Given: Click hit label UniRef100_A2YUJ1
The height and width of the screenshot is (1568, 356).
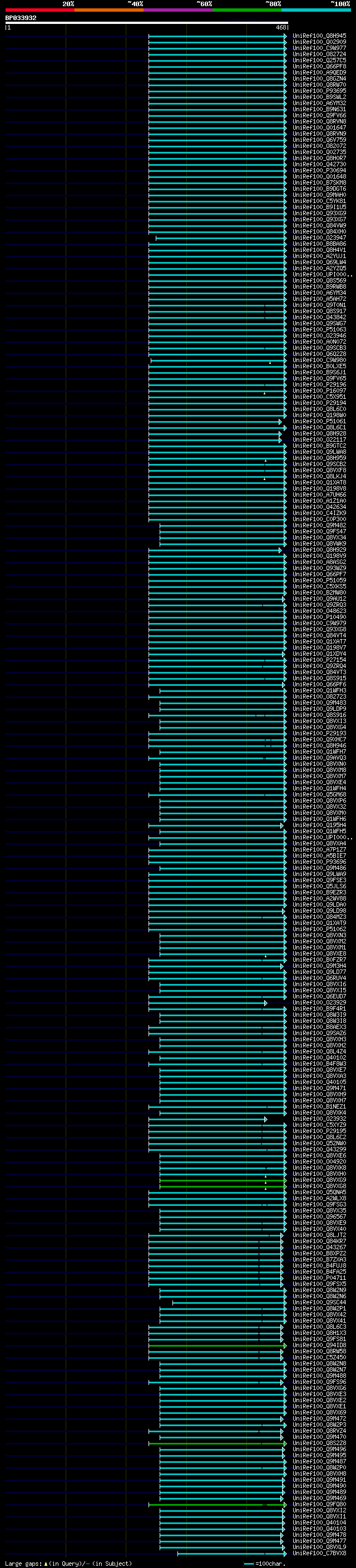Looking at the screenshot, I should [x=319, y=256].
